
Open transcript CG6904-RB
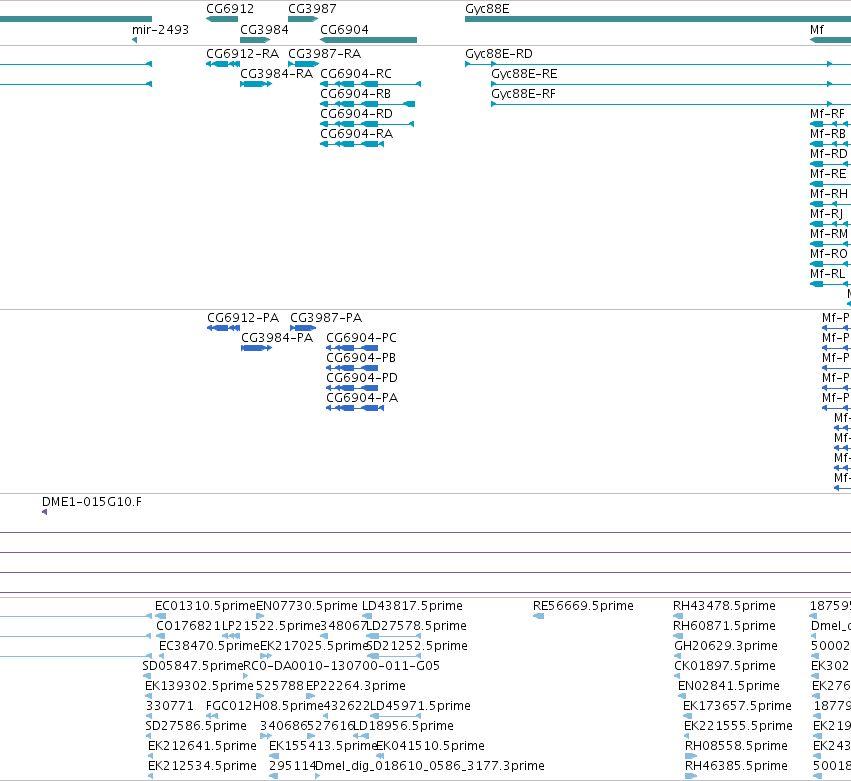click(x=355, y=94)
